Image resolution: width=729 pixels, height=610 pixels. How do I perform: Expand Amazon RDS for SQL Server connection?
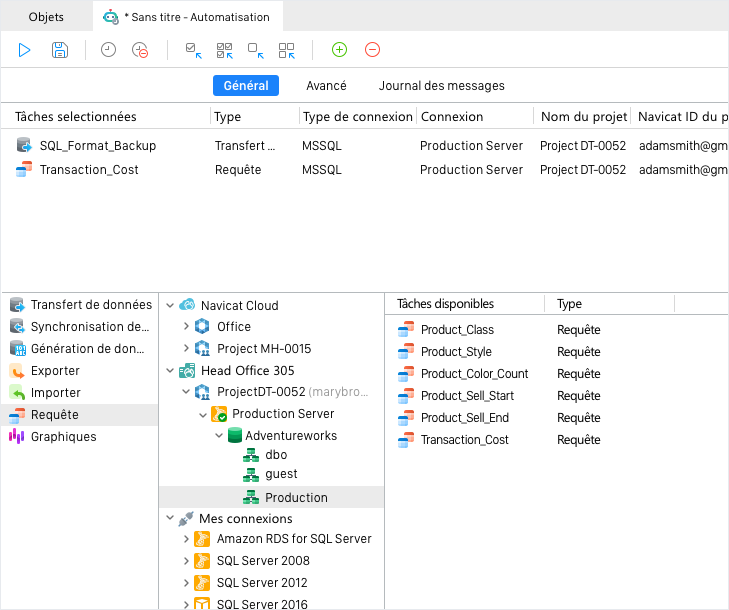pyautogui.click(x=186, y=539)
